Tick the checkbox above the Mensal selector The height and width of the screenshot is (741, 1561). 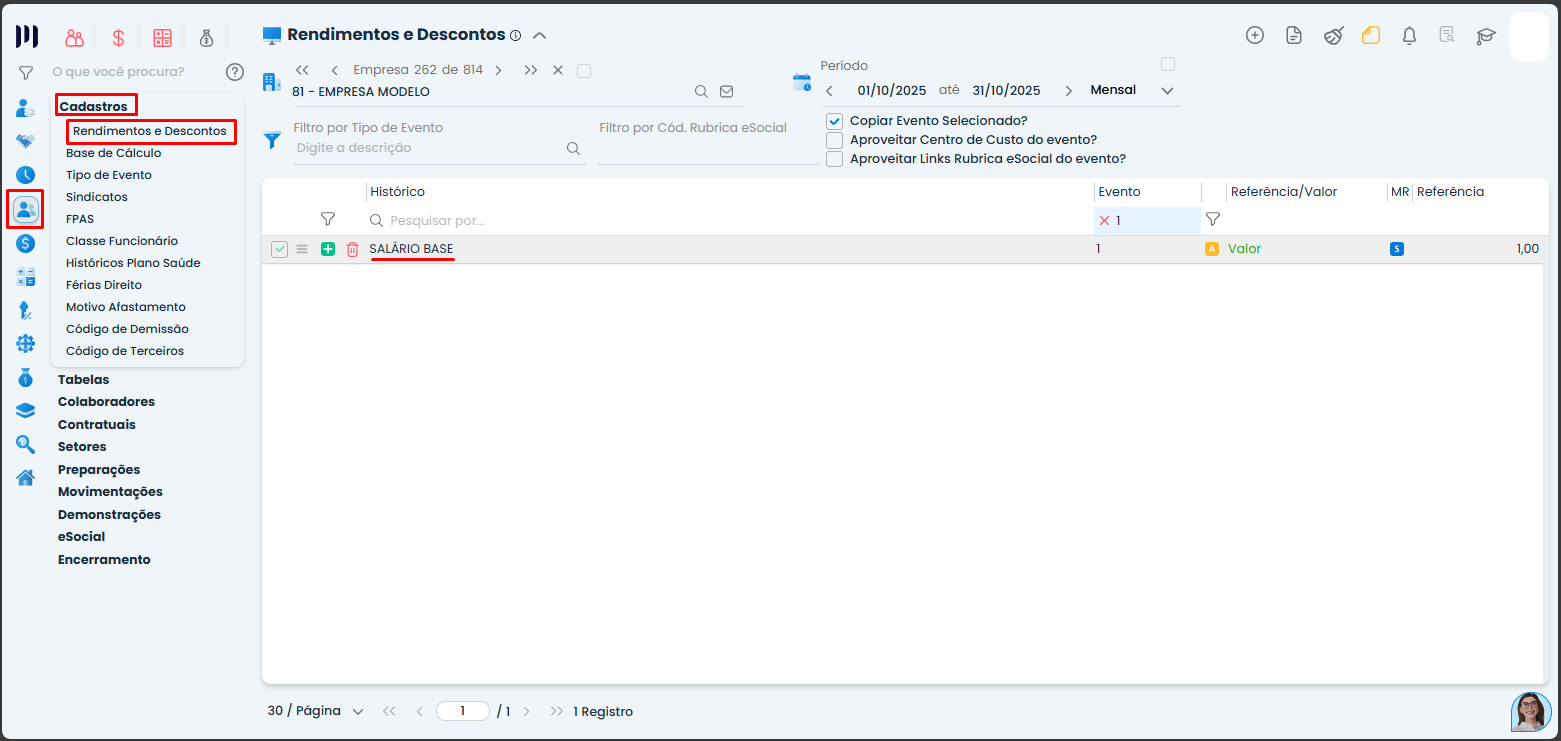coord(1167,64)
